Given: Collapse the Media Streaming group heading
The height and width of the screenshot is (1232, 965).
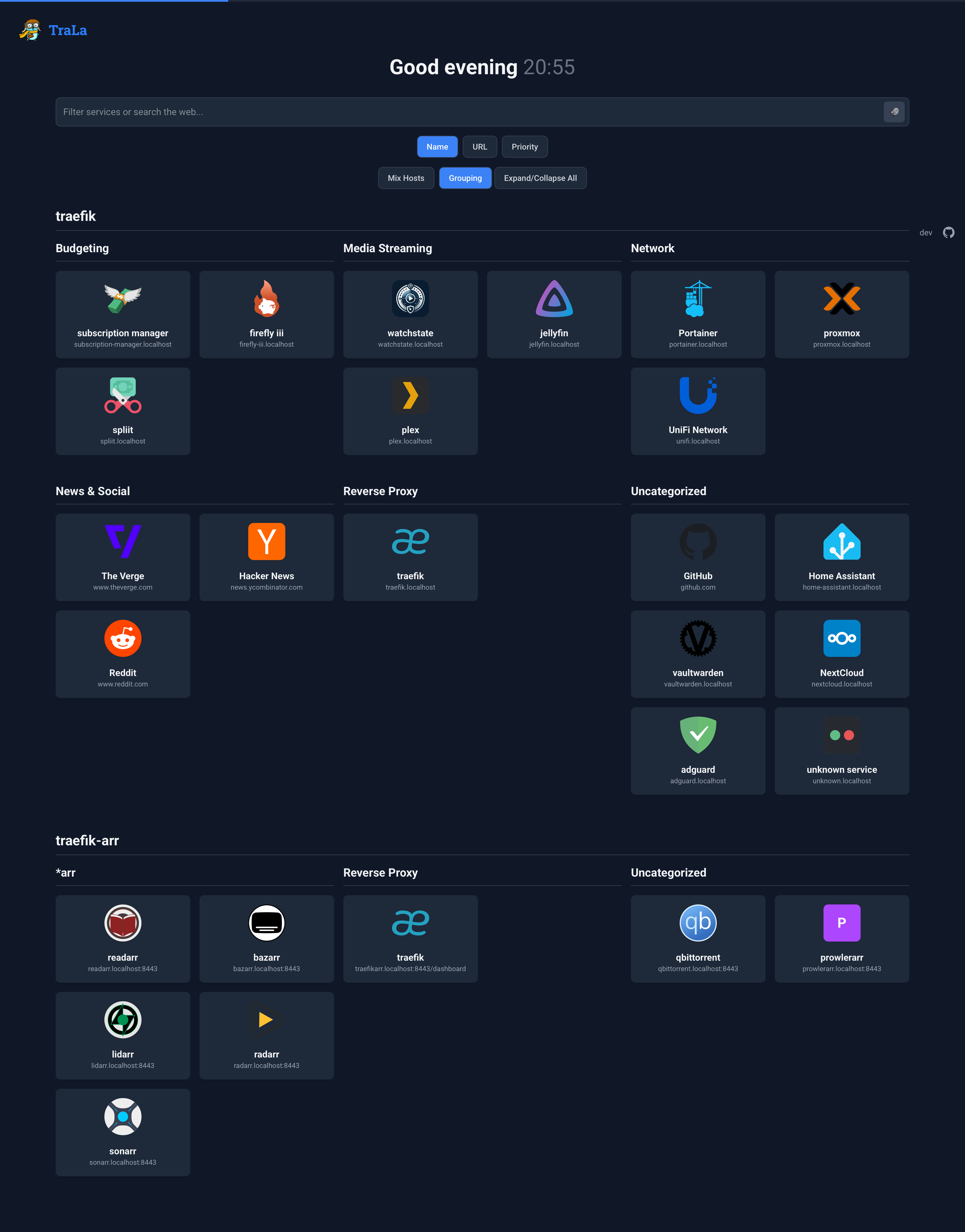Looking at the screenshot, I should pyautogui.click(x=388, y=248).
